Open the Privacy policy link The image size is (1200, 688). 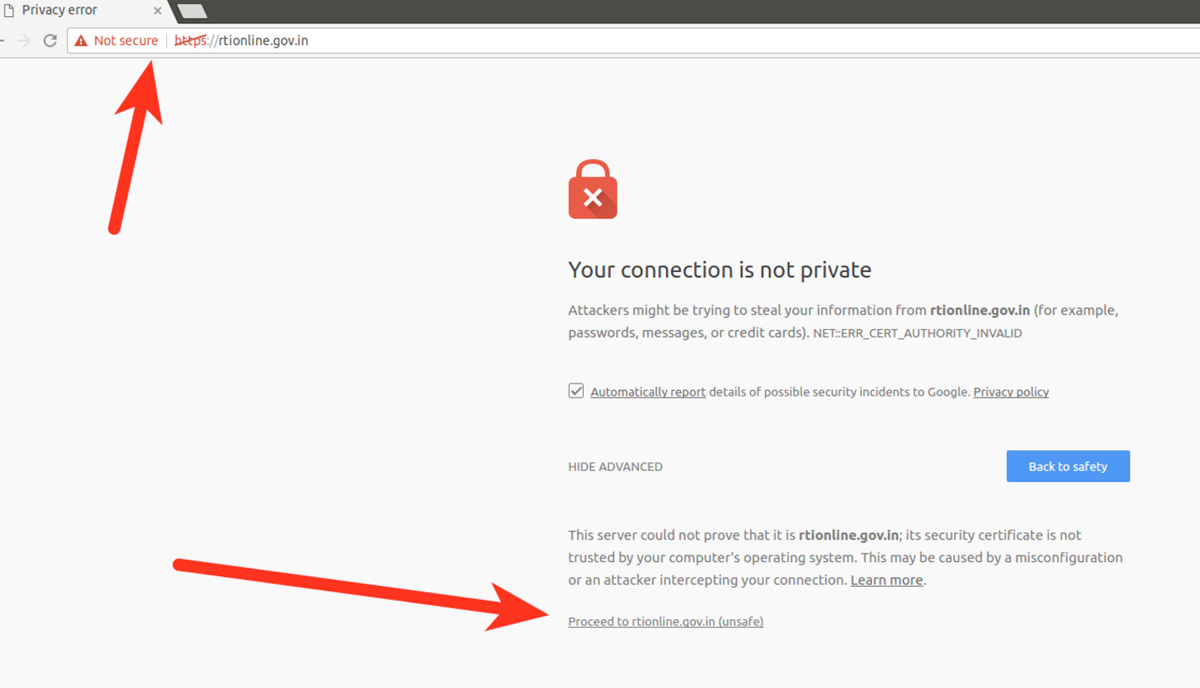click(x=1011, y=392)
